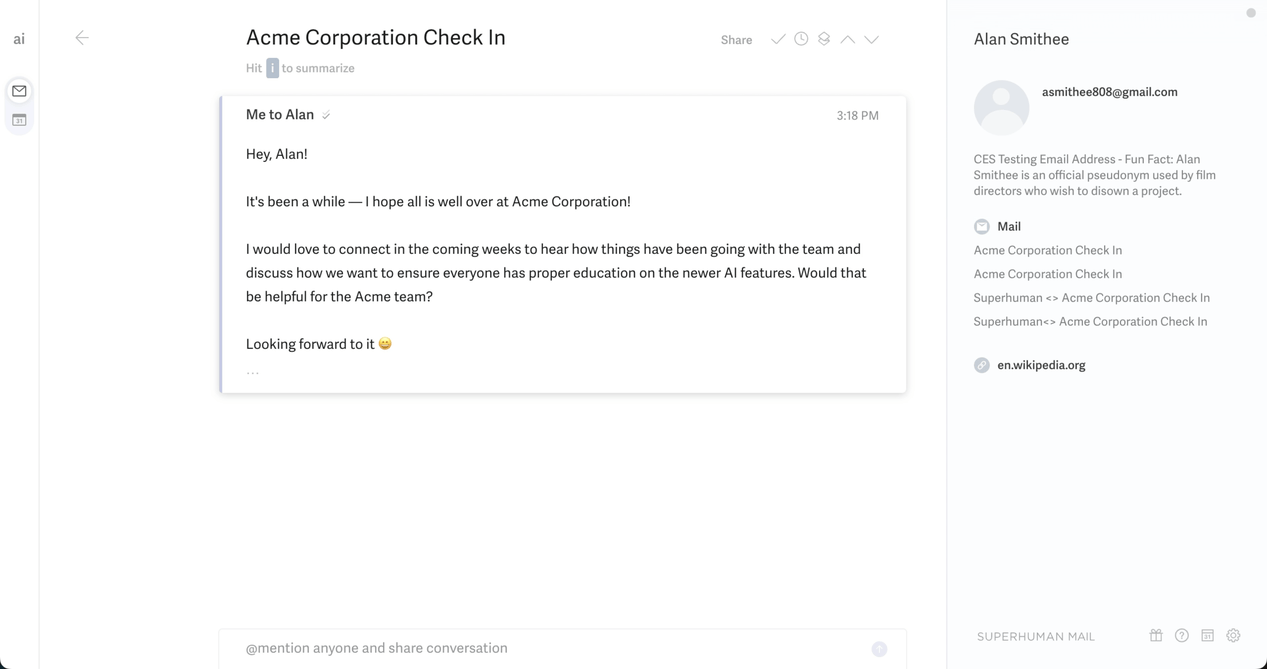Open the gift referral icon
Image resolution: width=1267 pixels, height=669 pixels.
click(x=1156, y=635)
